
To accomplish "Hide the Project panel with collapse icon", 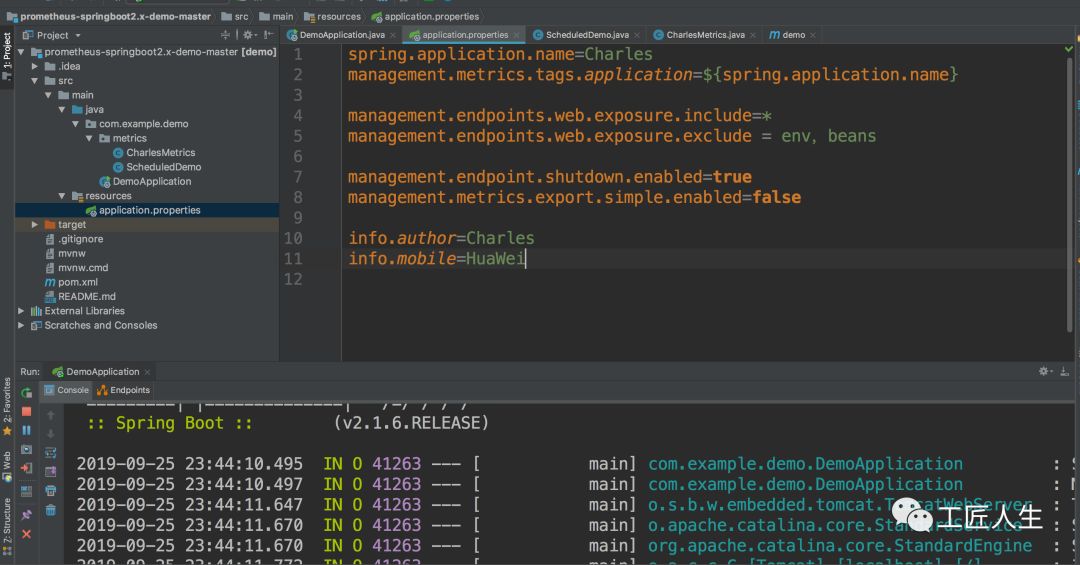I will [x=268, y=35].
